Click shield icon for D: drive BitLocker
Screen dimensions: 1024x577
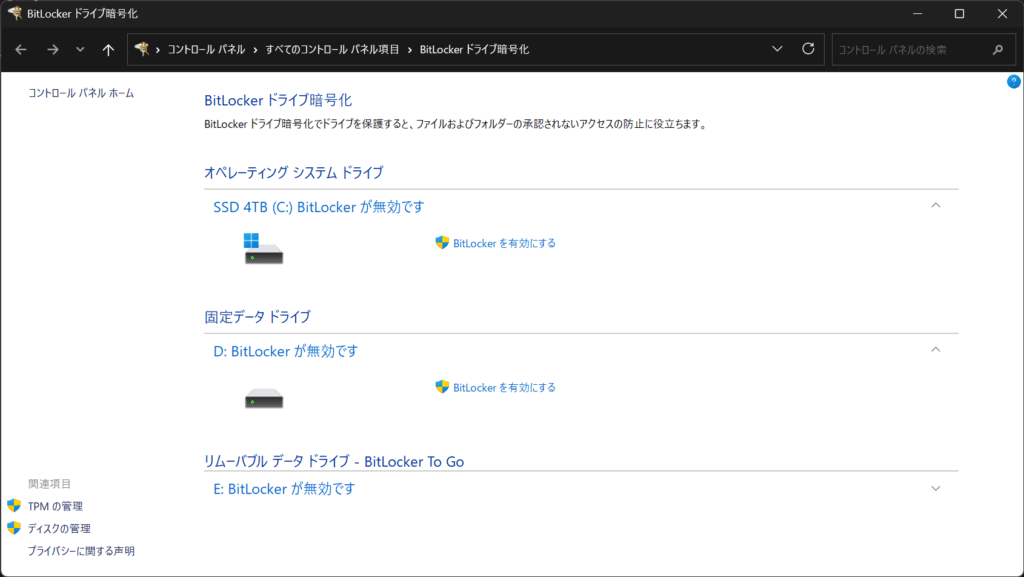point(442,387)
